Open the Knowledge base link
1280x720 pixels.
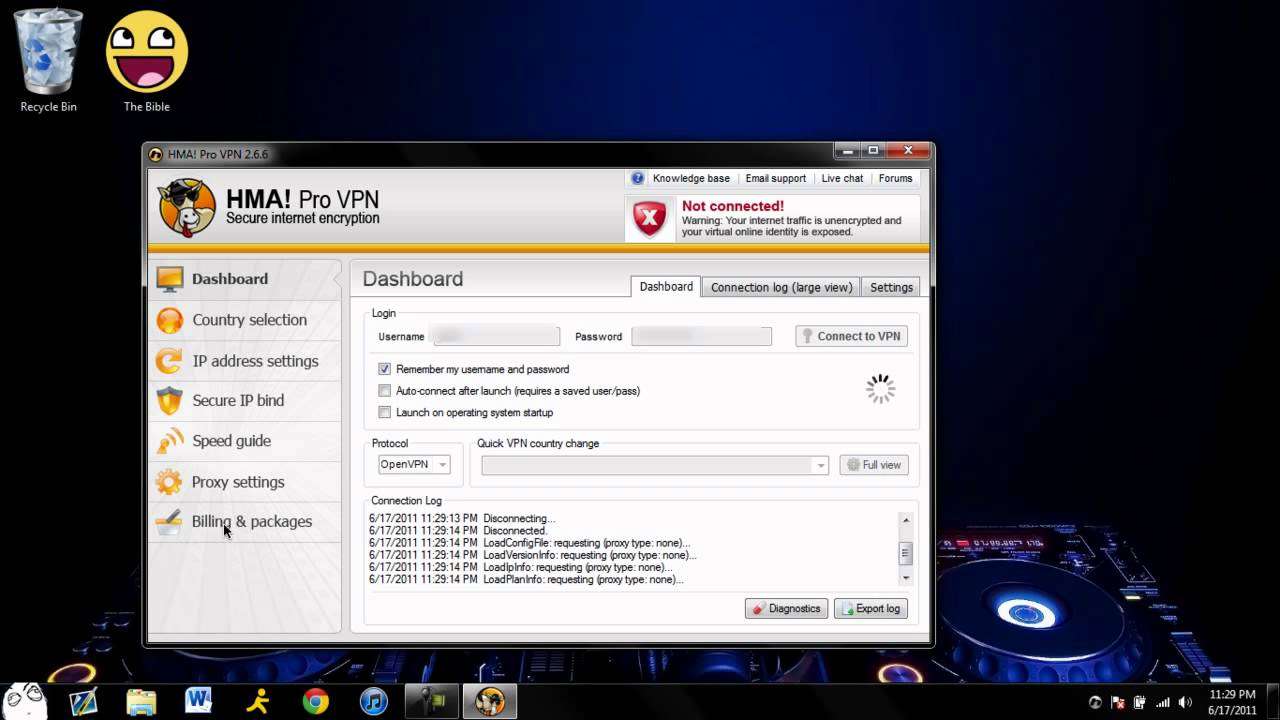coord(691,178)
